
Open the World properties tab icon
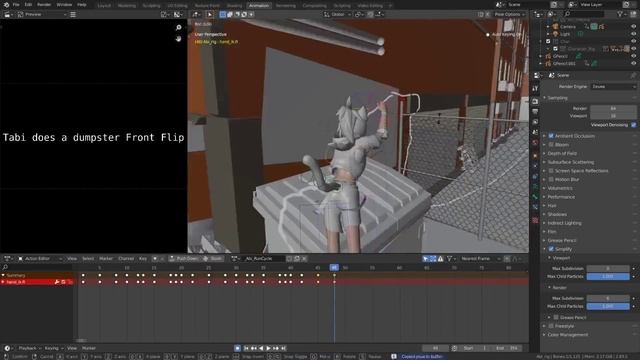(535, 143)
